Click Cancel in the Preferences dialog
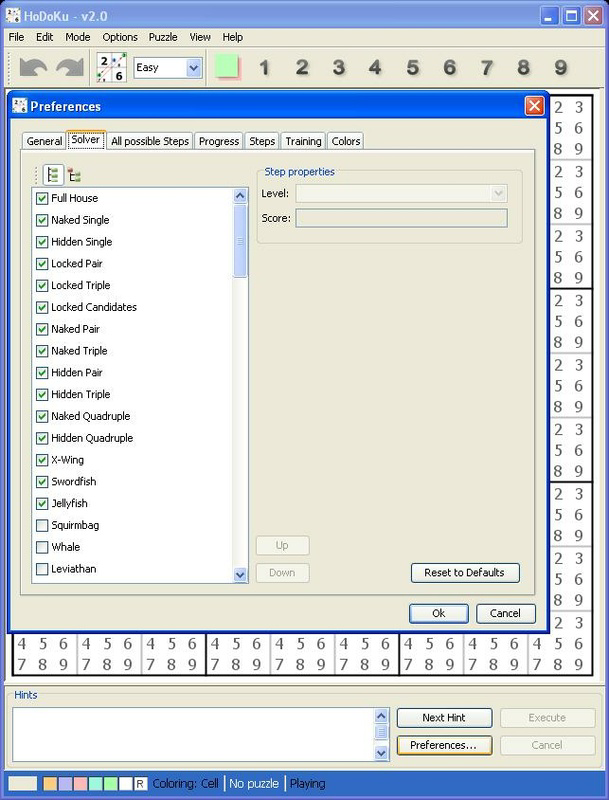 pos(505,613)
